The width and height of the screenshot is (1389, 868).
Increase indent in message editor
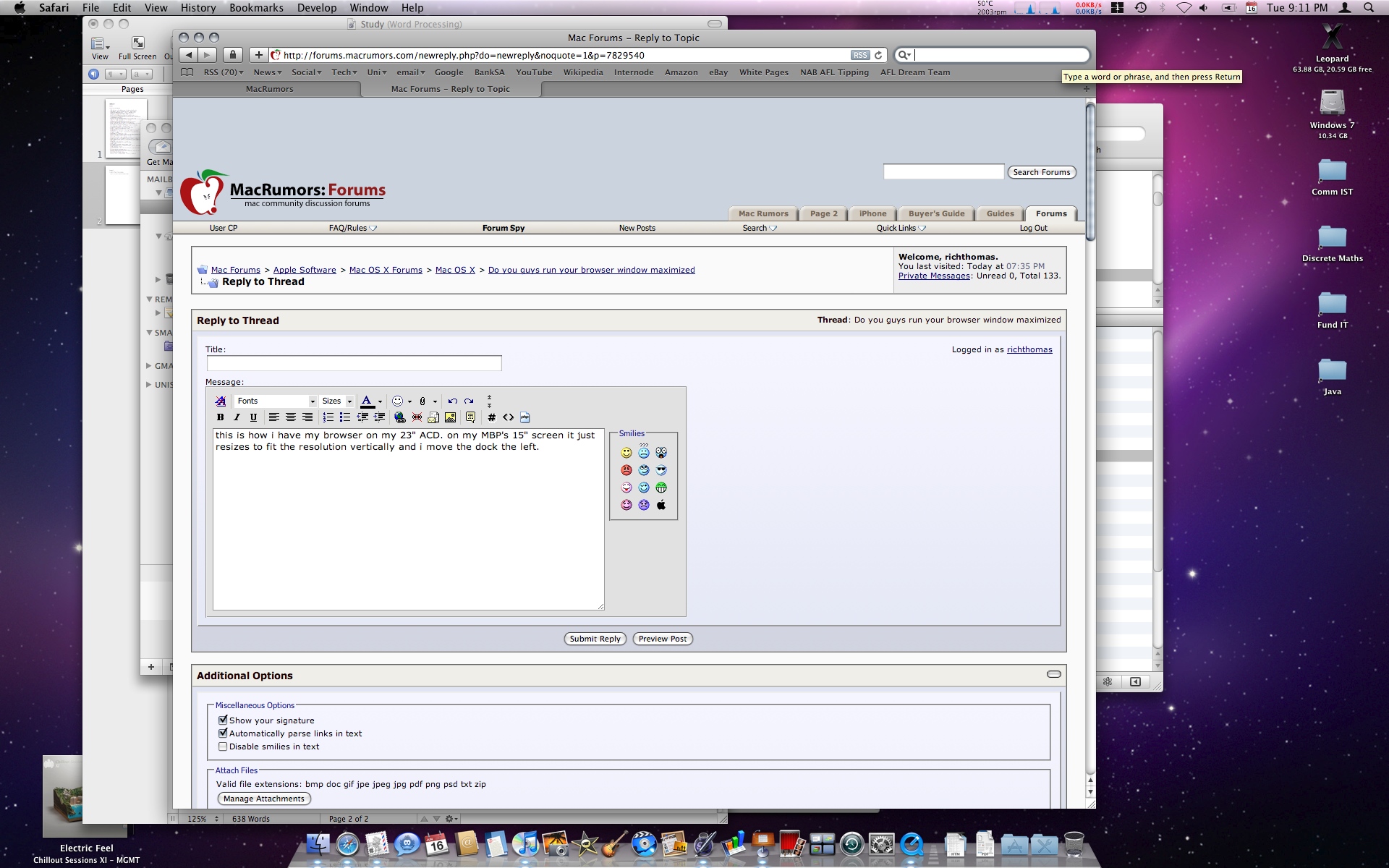[379, 417]
